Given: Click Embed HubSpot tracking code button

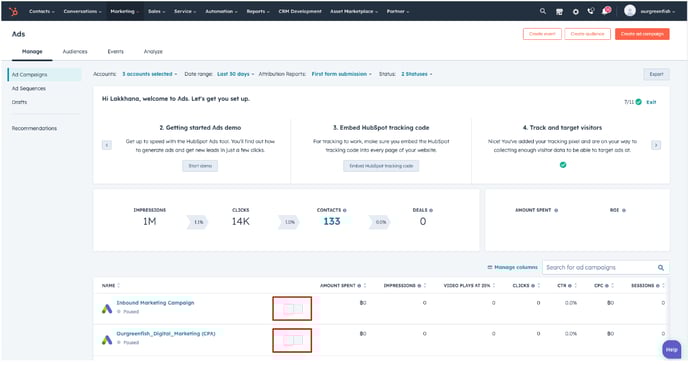Looking at the screenshot, I should click(x=381, y=166).
